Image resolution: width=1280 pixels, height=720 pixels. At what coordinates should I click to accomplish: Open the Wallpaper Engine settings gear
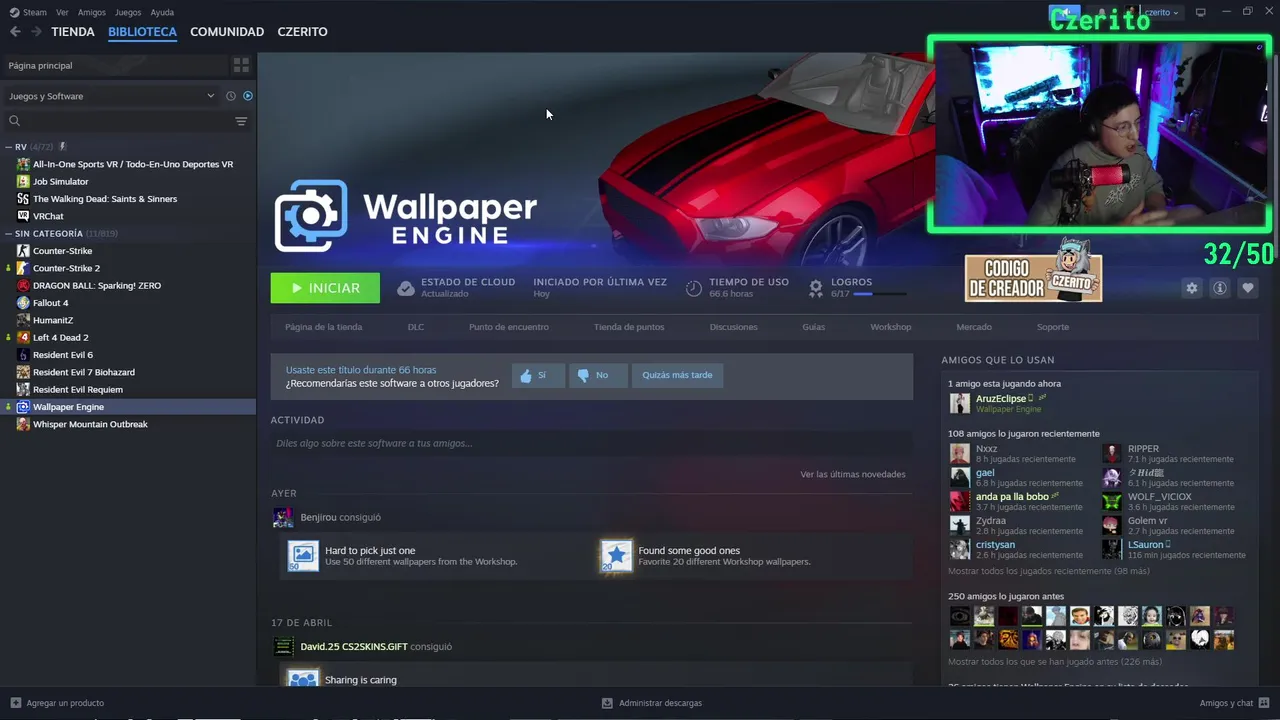coord(1191,288)
